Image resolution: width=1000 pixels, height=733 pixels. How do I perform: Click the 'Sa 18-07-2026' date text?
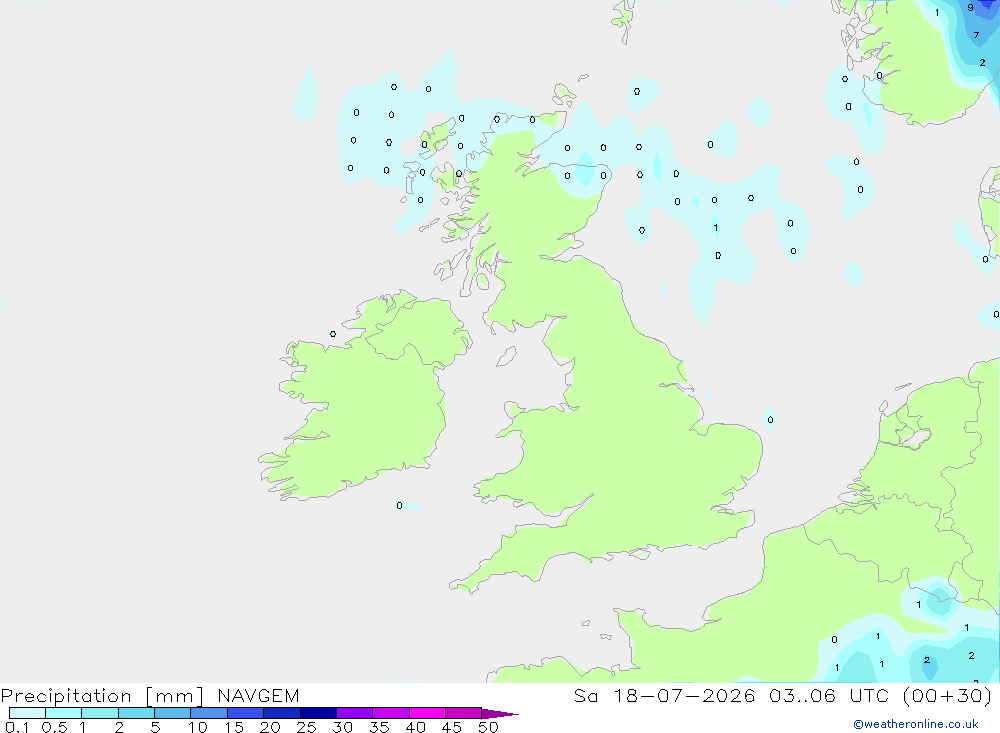click(x=664, y=695)
